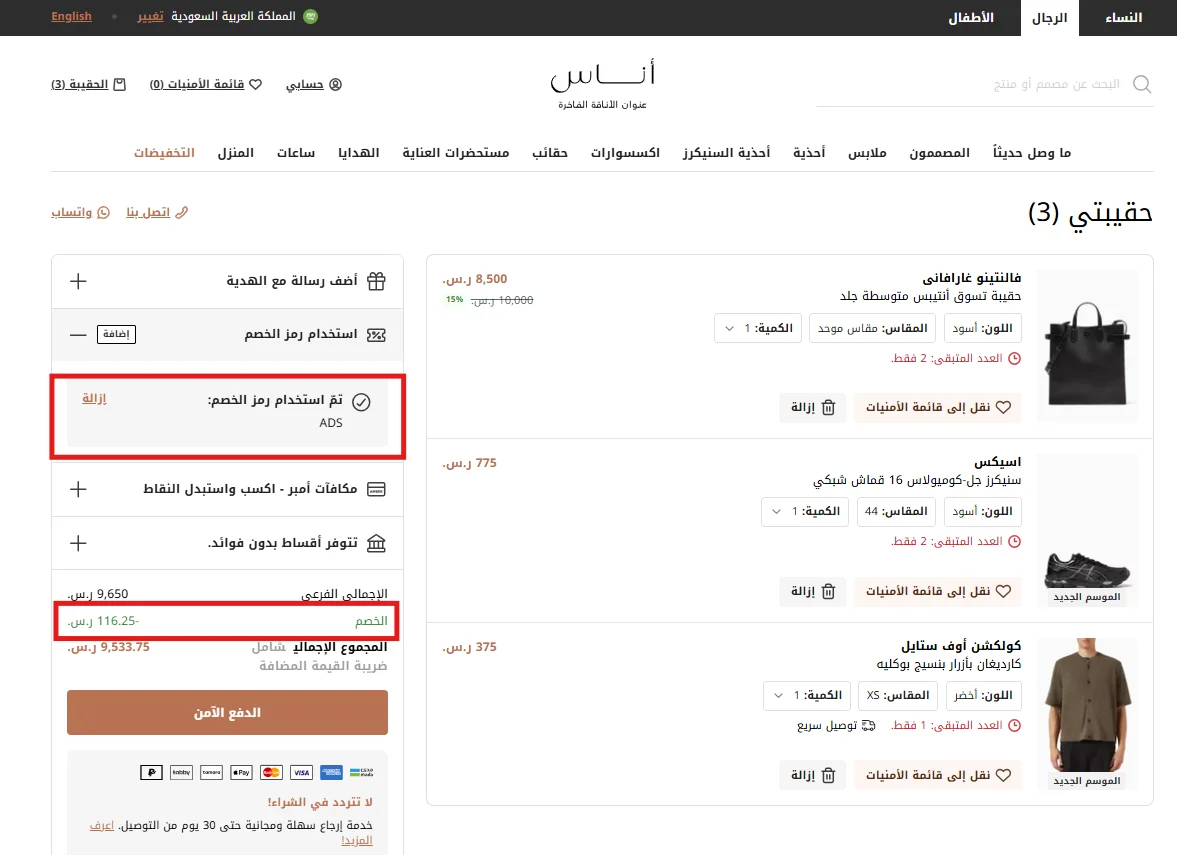
Task: Click the heart icon on Valentino bag row
Action: pyautogui.click(x=1004, y=408)
